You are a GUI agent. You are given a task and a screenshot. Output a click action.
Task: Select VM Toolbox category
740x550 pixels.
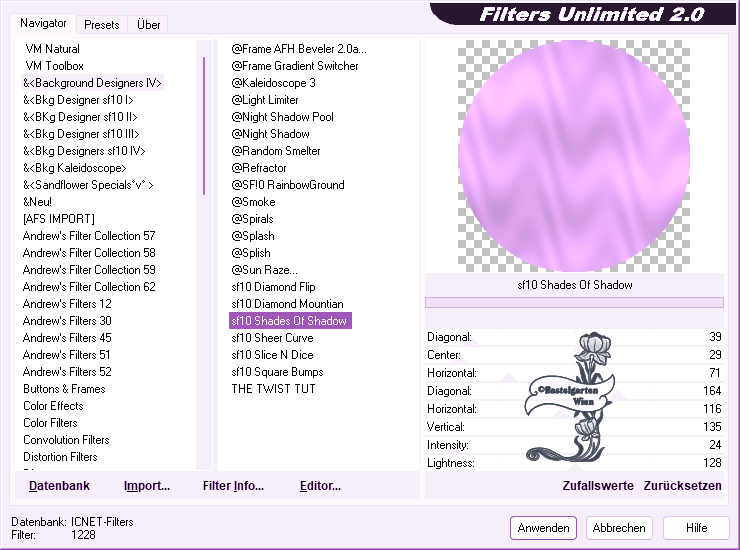[x=54, y=66]
